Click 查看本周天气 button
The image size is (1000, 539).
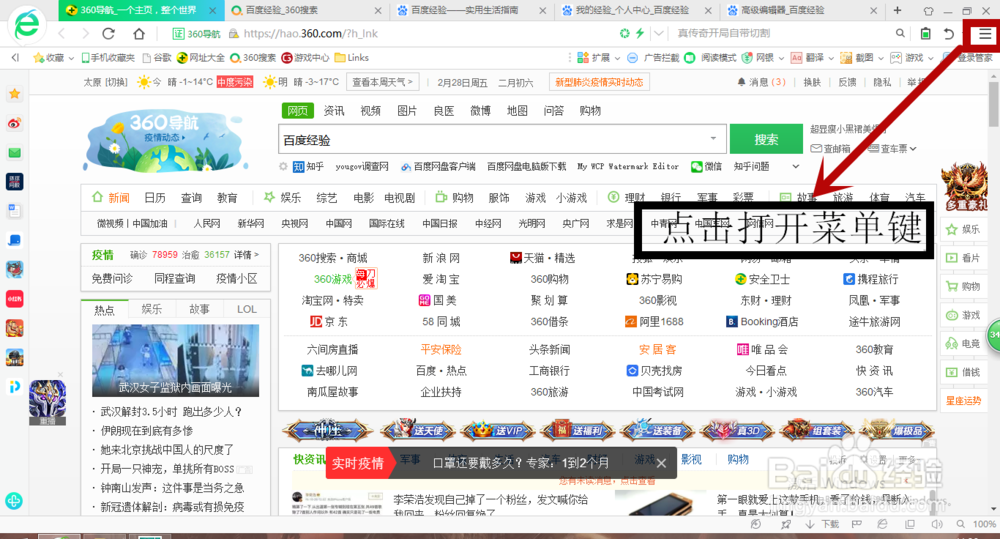tap(383, 82)
